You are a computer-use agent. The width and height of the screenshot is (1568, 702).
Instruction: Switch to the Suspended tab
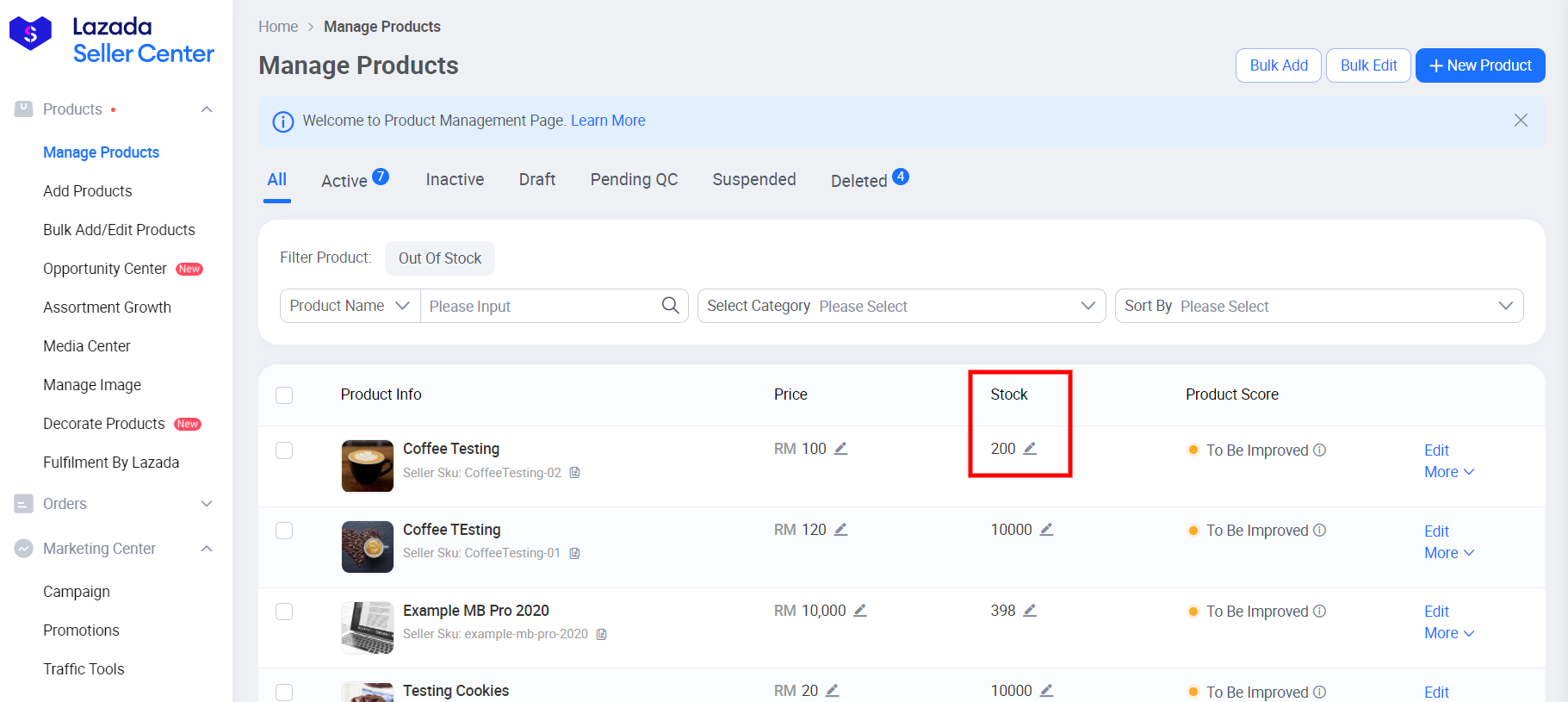point(754,179)
